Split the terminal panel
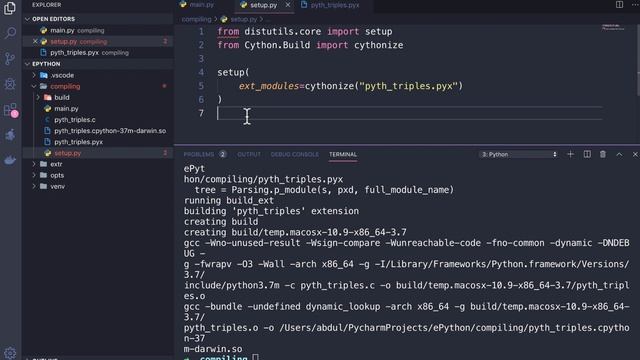The image size is (640, 360). (x=587, y=154)
